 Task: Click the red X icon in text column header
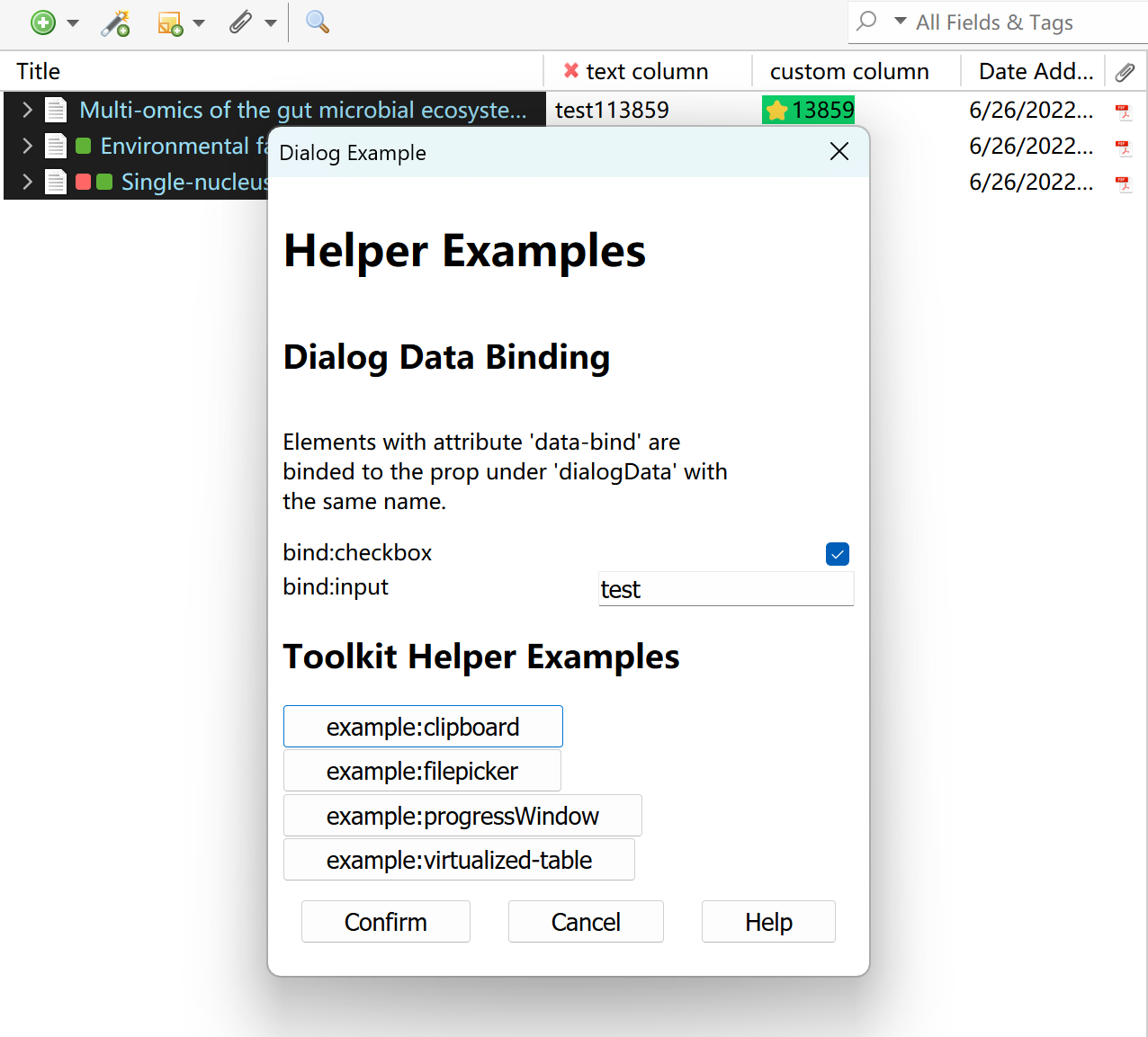pyautogui.click(x=570, y=70)
